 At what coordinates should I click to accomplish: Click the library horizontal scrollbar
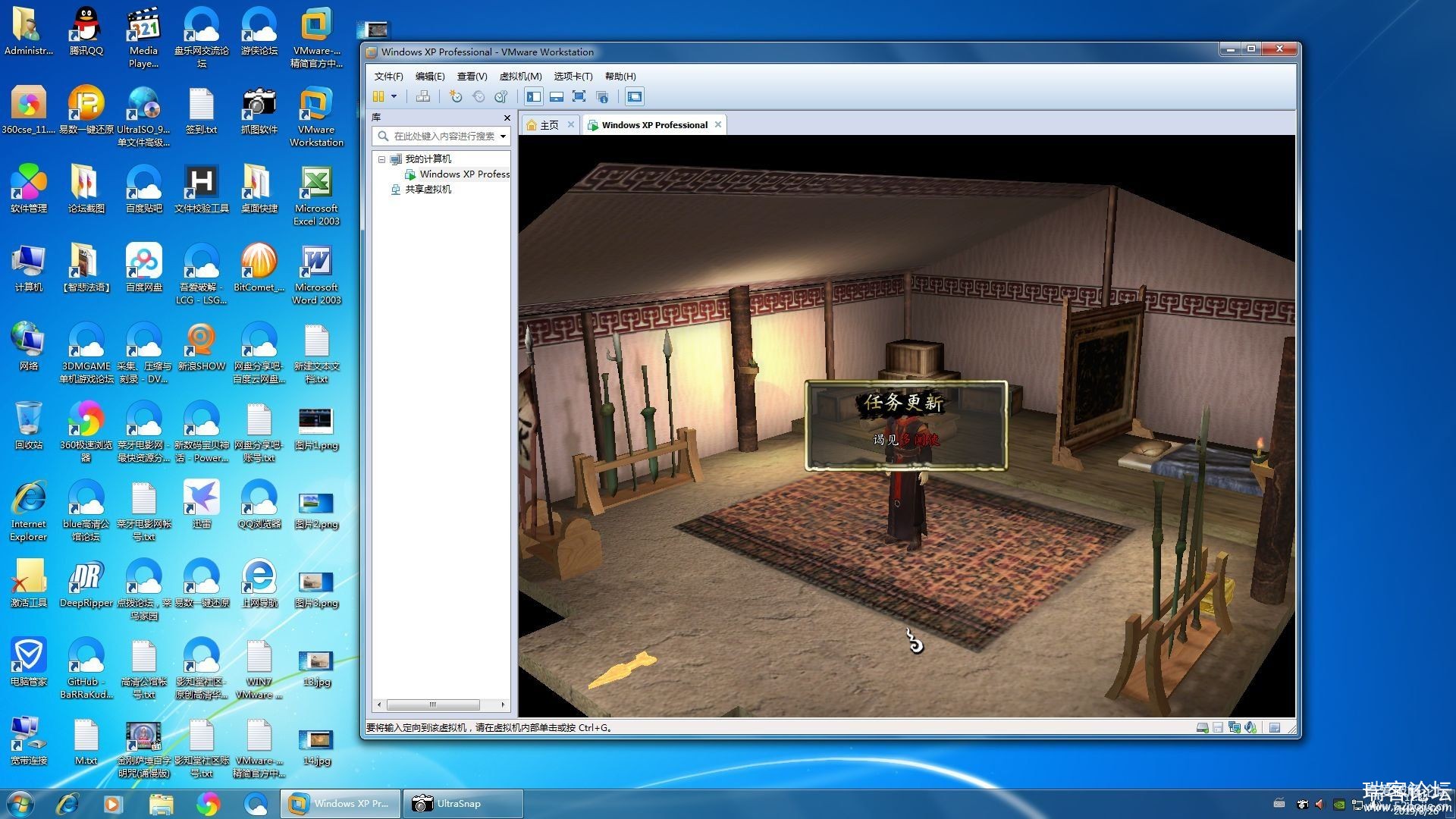coord(432,704)
